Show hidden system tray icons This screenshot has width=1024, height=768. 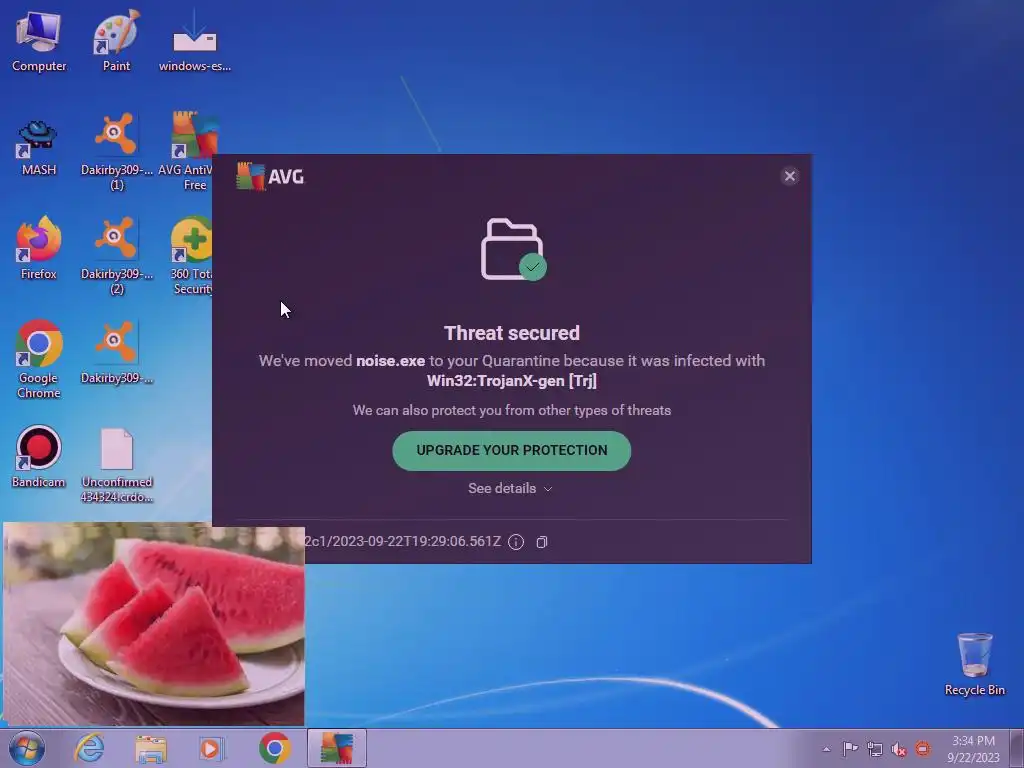(x=826, y=749)
